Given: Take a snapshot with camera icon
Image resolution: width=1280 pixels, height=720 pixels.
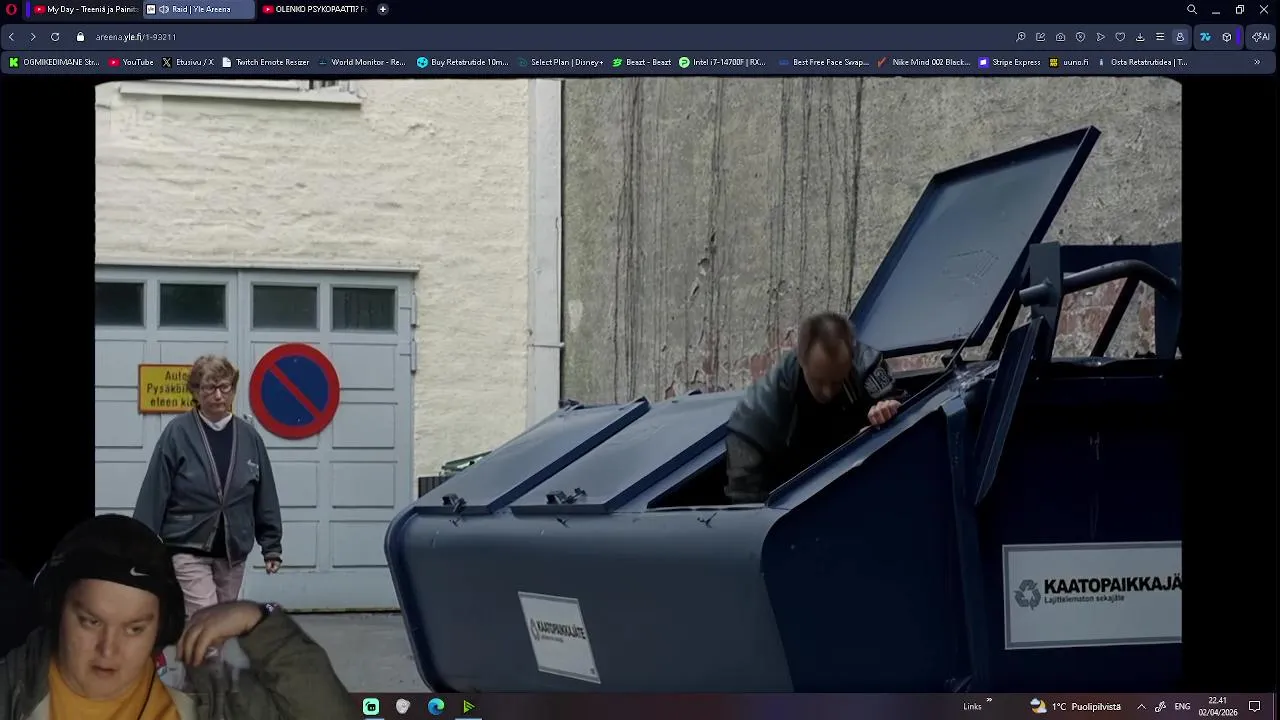Looking at the screenshot, I should click(x=1060, y=37).
